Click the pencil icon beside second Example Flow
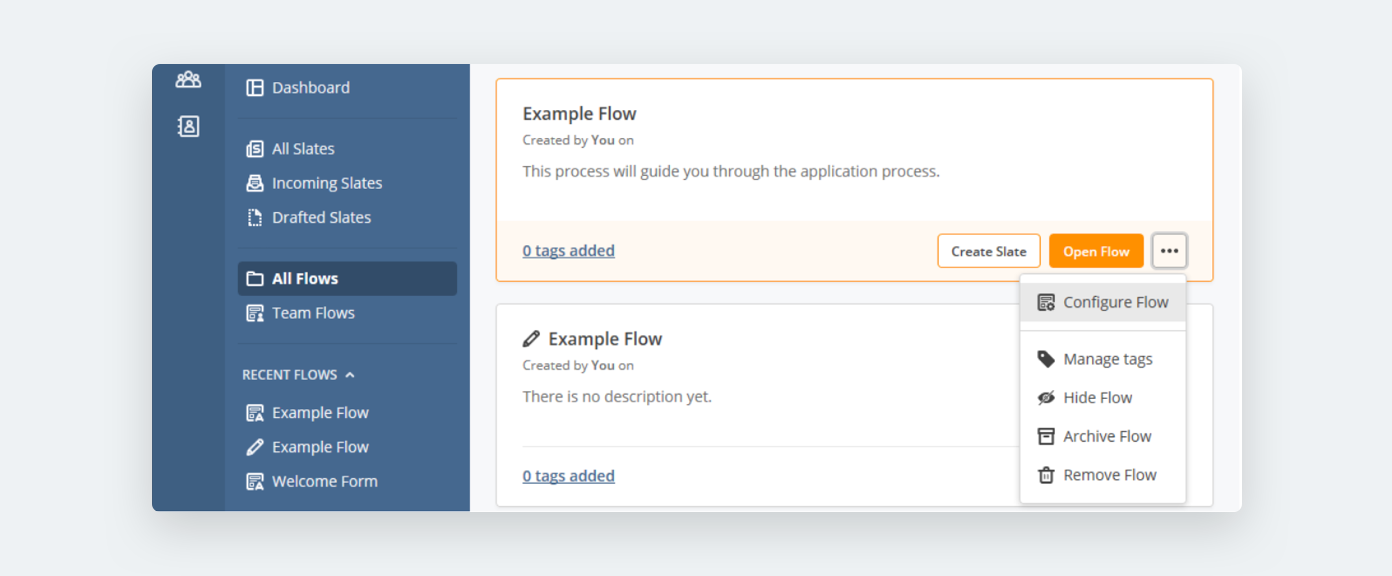Screen dimensions: 1392x576 [532, 339]
